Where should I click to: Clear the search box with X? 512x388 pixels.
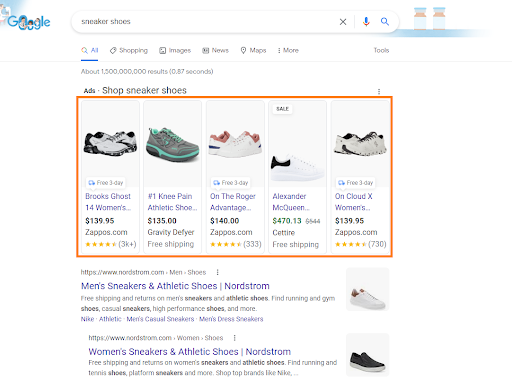pyautogui.click(x=343, y=22)
